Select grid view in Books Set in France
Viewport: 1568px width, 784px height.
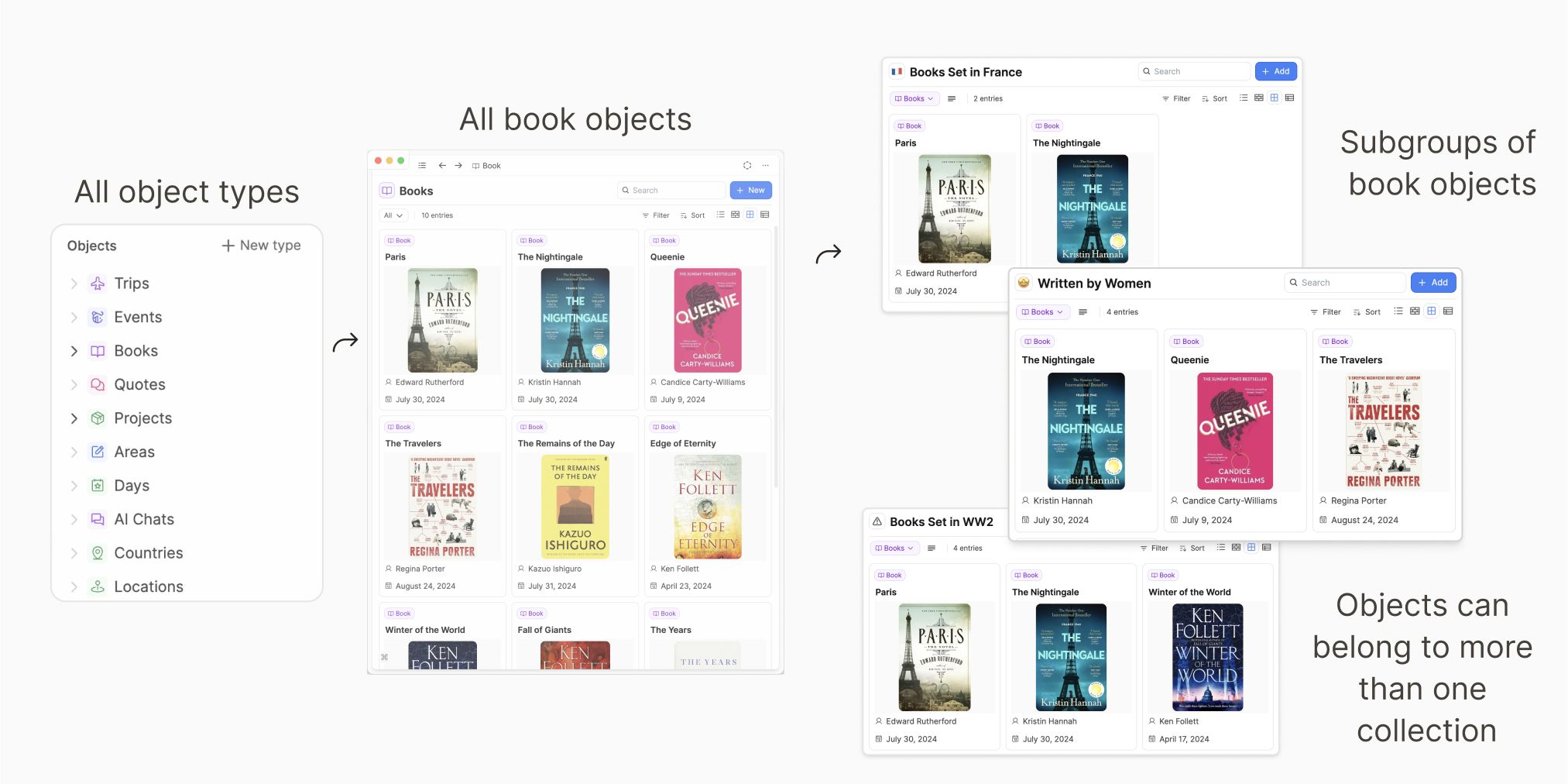click(x=1274, y=98)
